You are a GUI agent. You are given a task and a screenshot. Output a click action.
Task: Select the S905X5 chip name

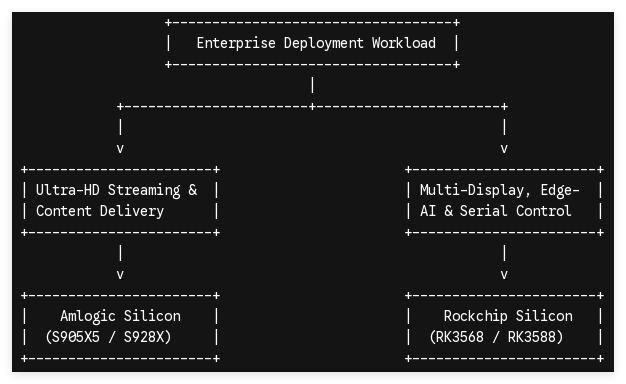pyautogui.click(x=75, y=337)
